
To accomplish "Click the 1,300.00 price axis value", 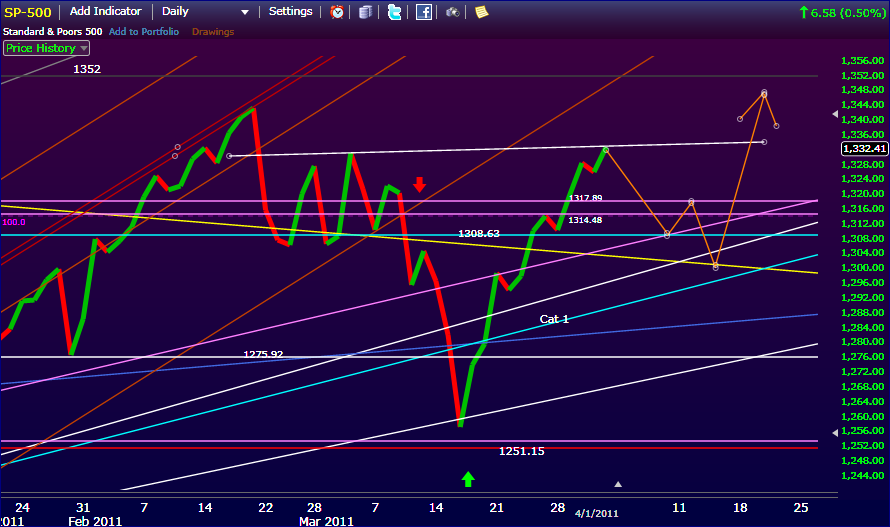I will pyautogui.click(x=862, y=267).
